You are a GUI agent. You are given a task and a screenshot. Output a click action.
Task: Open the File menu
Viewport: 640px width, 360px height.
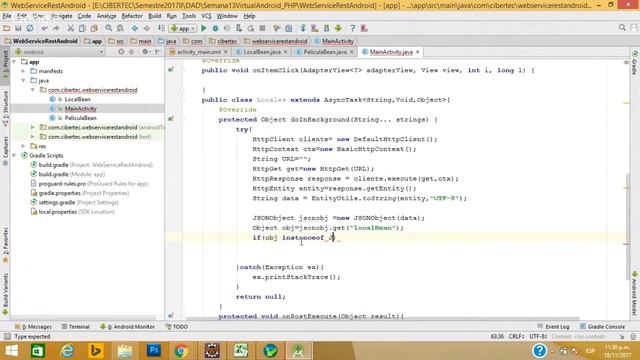coord(7,16)
